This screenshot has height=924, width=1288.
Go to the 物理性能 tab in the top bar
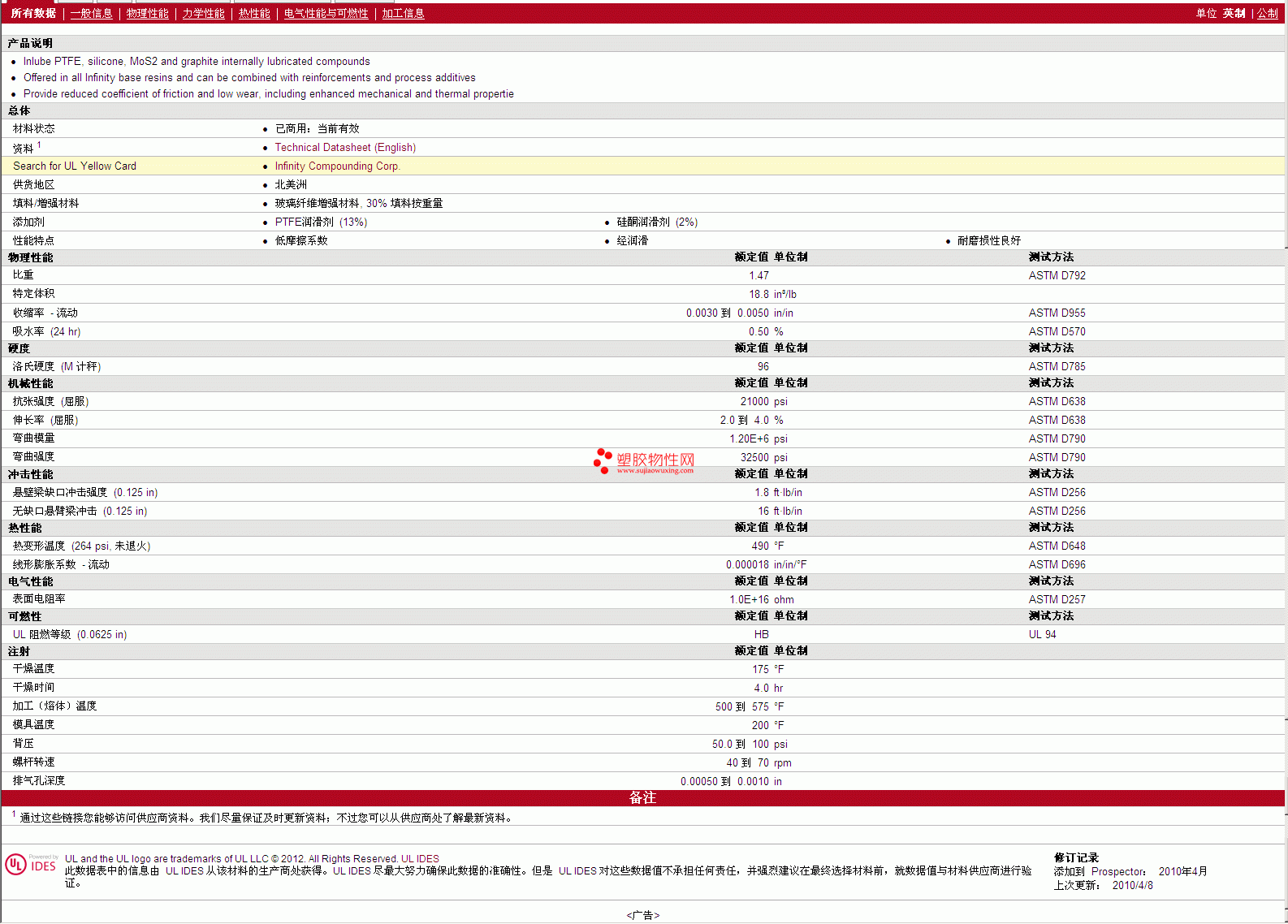pyautogui.click(x=147, y=14)
